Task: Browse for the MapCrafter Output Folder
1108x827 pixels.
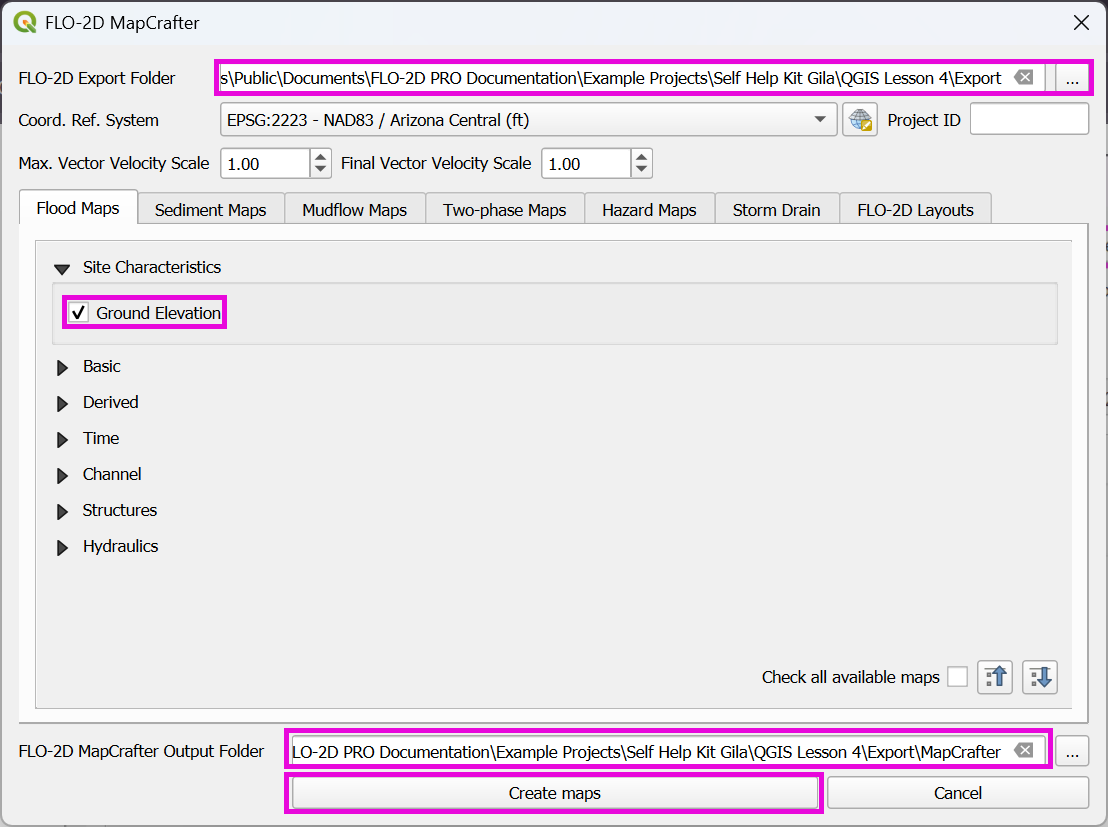Action: pyautogui.click(x=1072, y=752)
